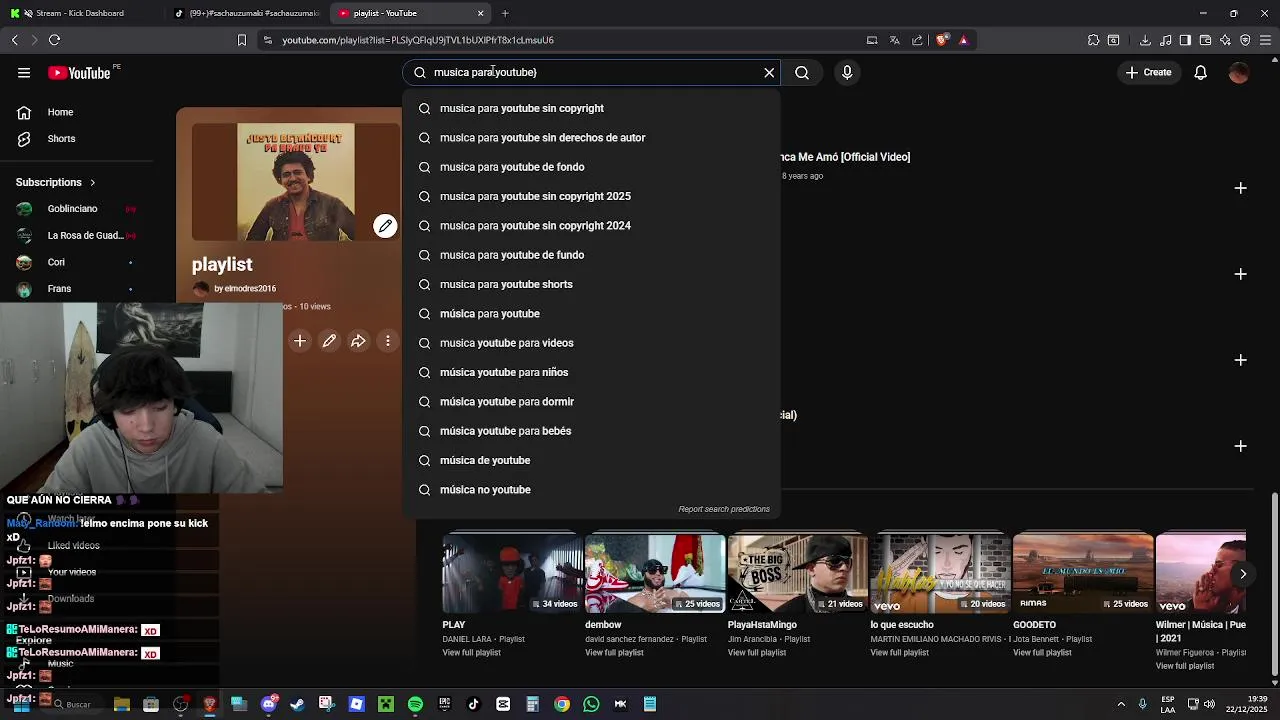Expand the Subscriptions section chevron

tap(93, 182)
